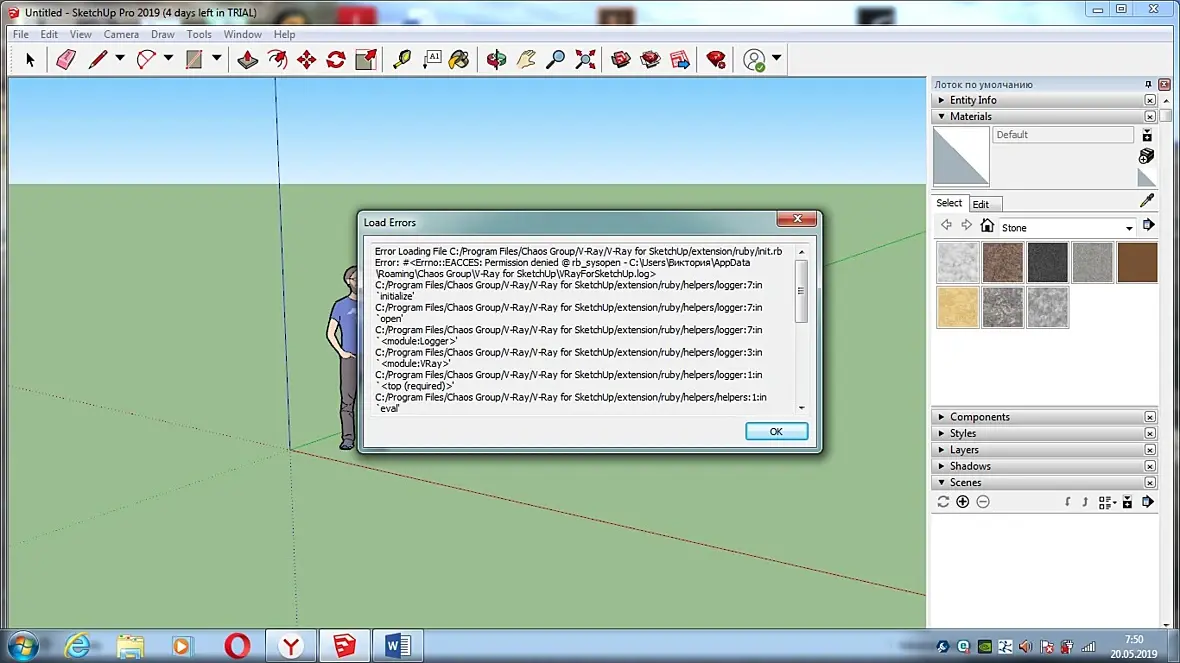Click the Windows Start button
This screenshot has width=1180, height=663.
(23, 646)
